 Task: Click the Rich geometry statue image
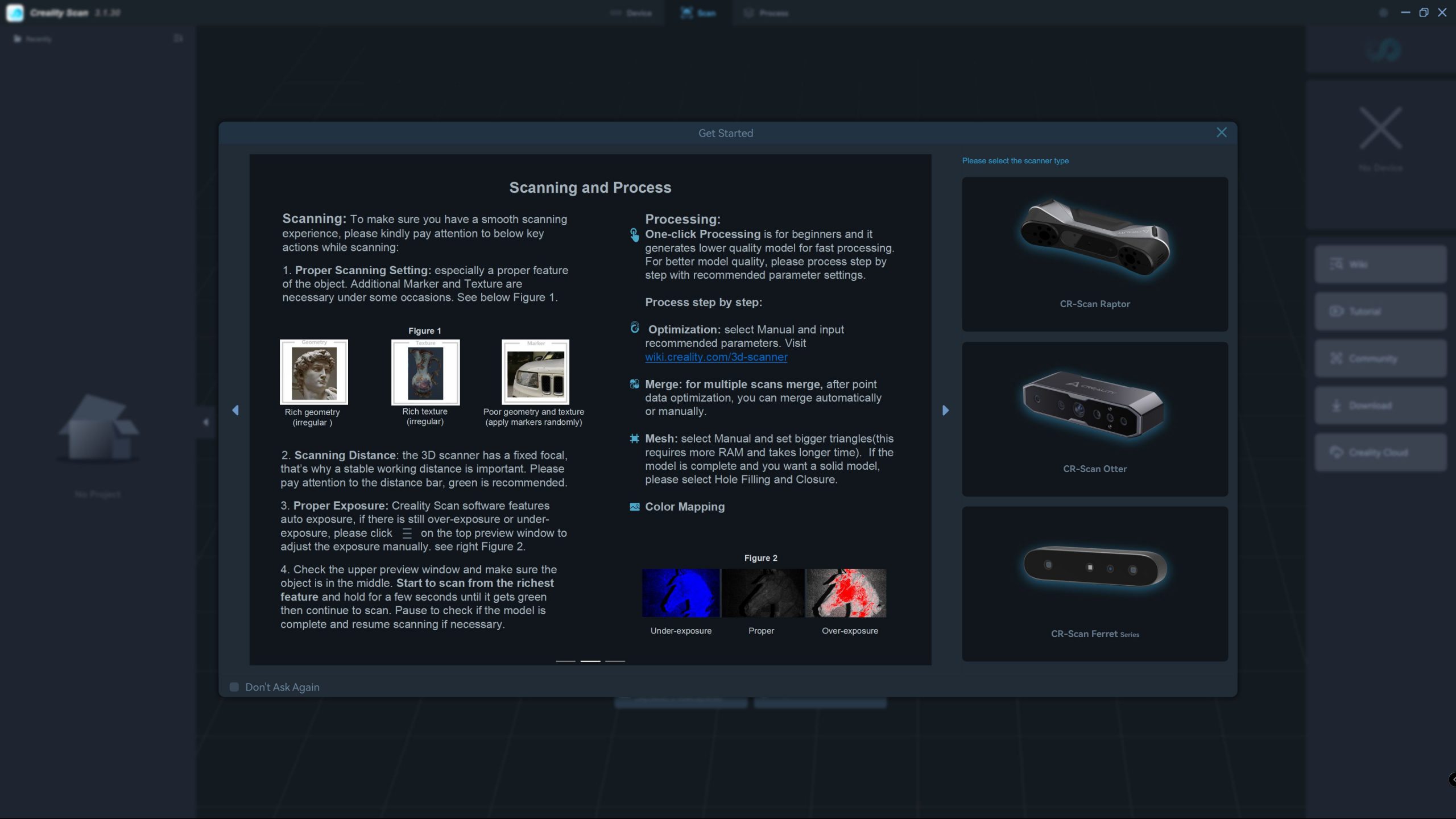[314, 372]
